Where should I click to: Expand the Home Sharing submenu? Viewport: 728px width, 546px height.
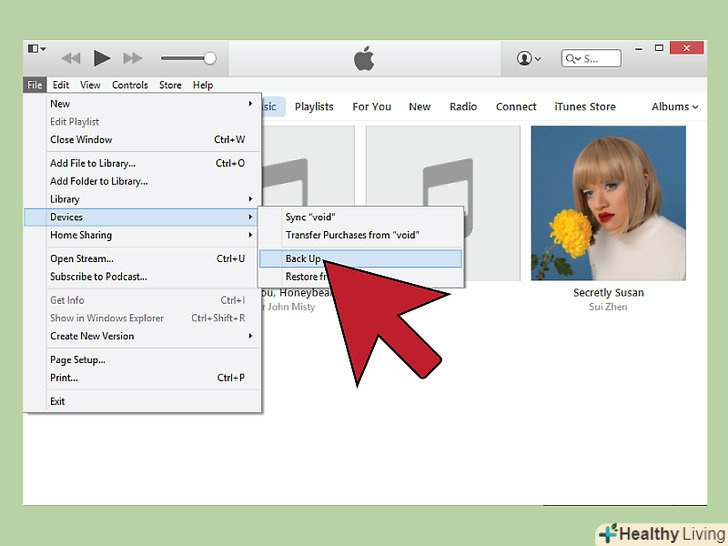[x=143, y=235]
